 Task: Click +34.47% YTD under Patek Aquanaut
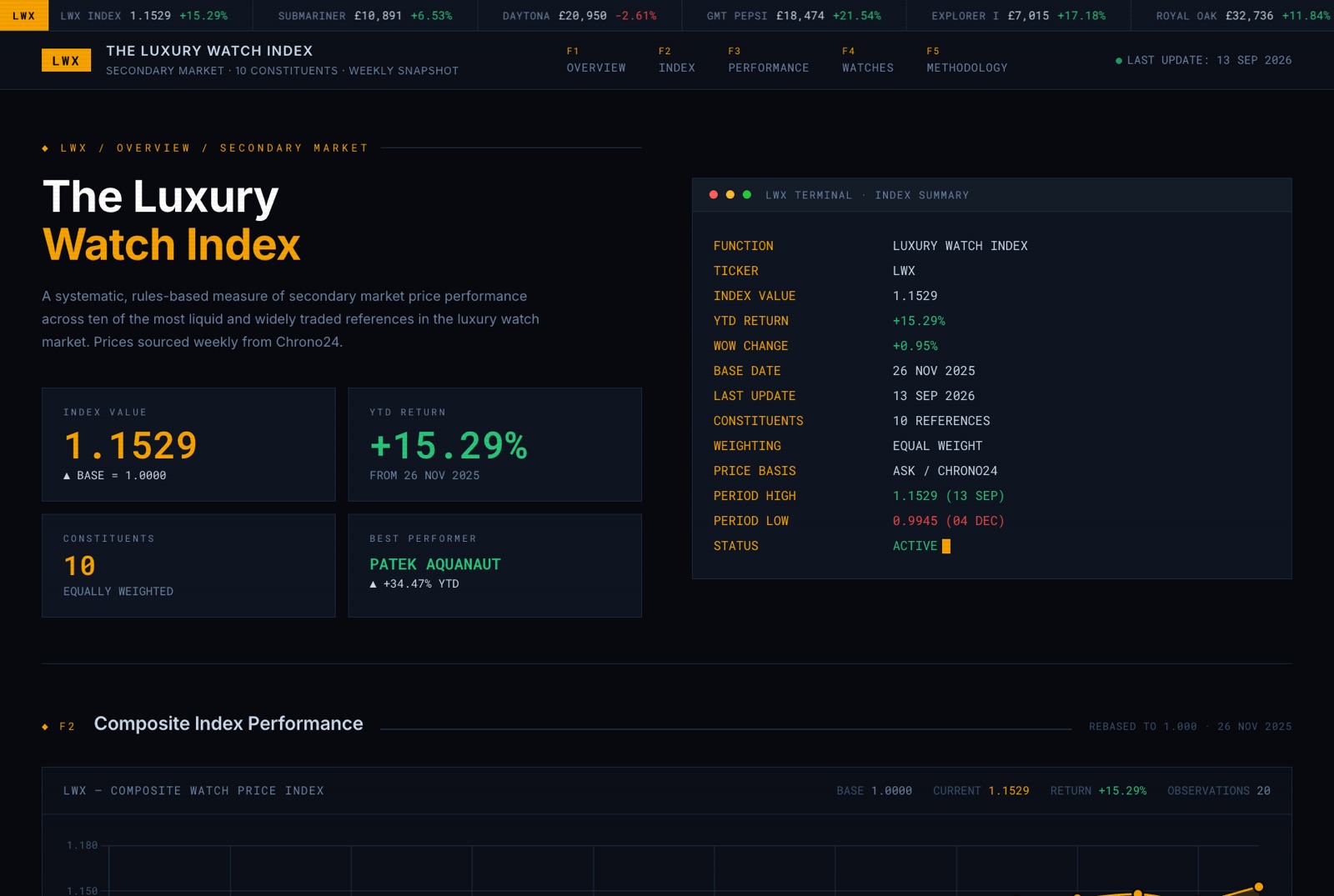pos(414,584)
